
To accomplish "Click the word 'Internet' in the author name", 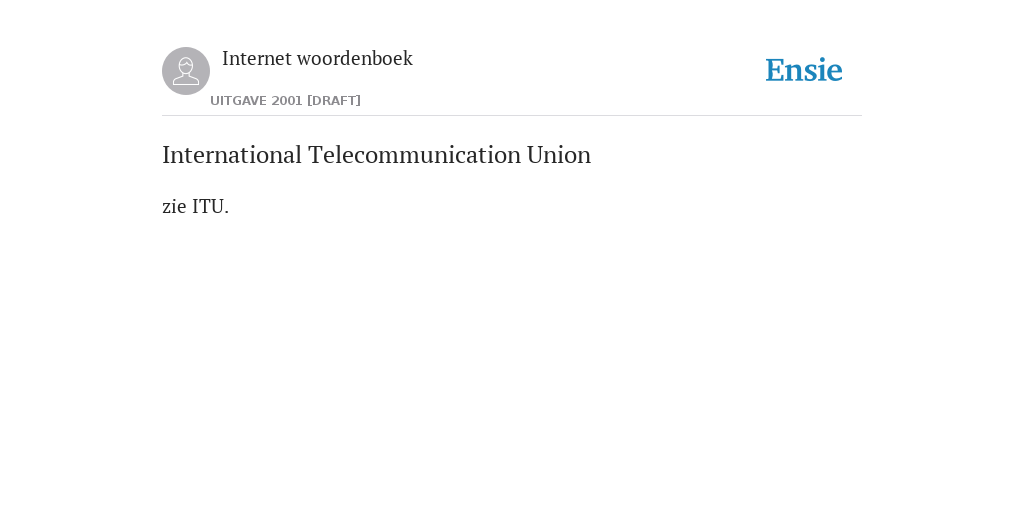I will coord(257,59).
